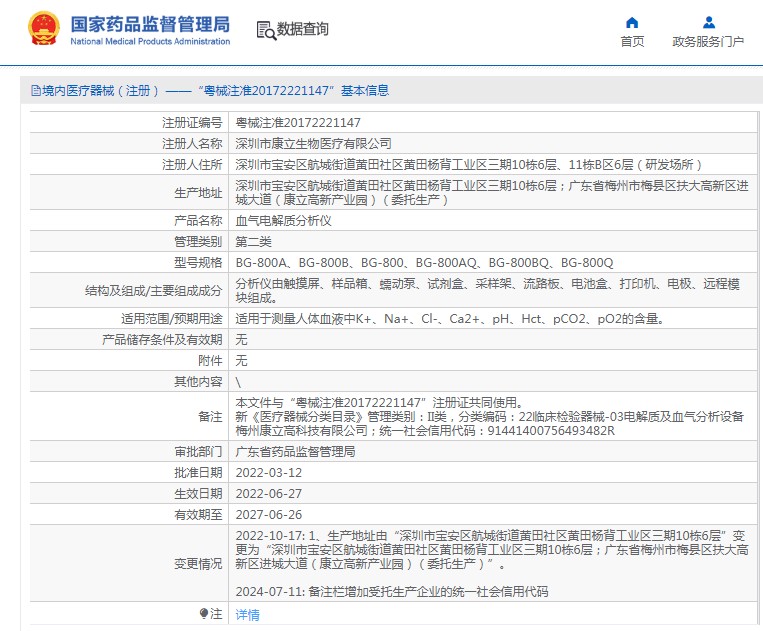This screenshot has width=763, height=631.
Task: Click the 政务服务门户 person icon
Action: pyautogui.click(x=708, y=22)
